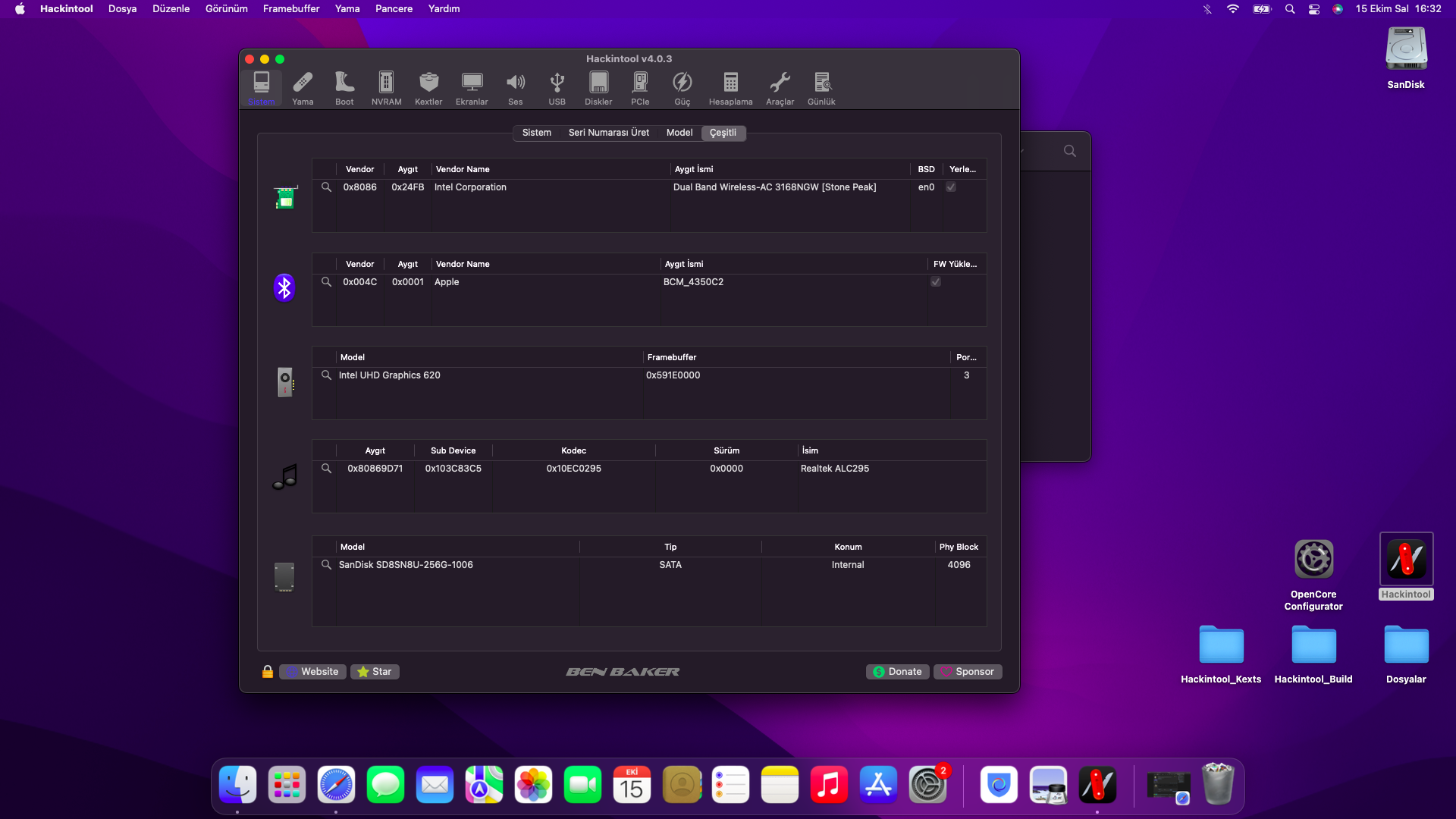Switch to the NVRAM section
1456x819 pixels.
[x=386, y=88]
